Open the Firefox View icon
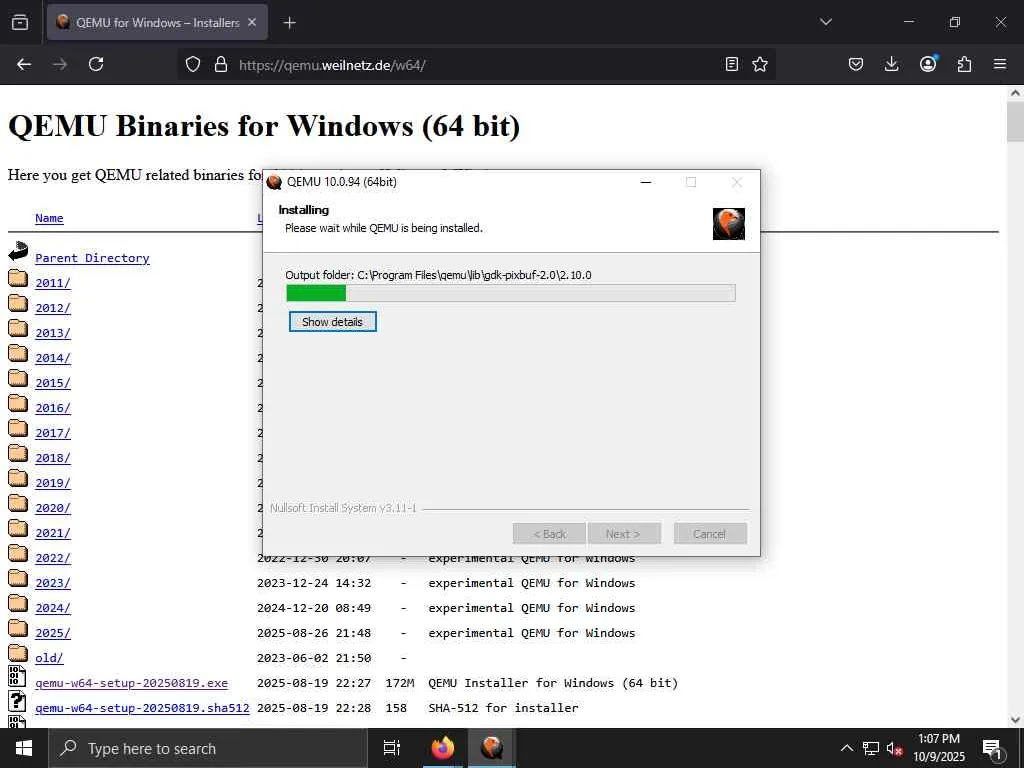The image size is (1024, 768). pos(20,22)
